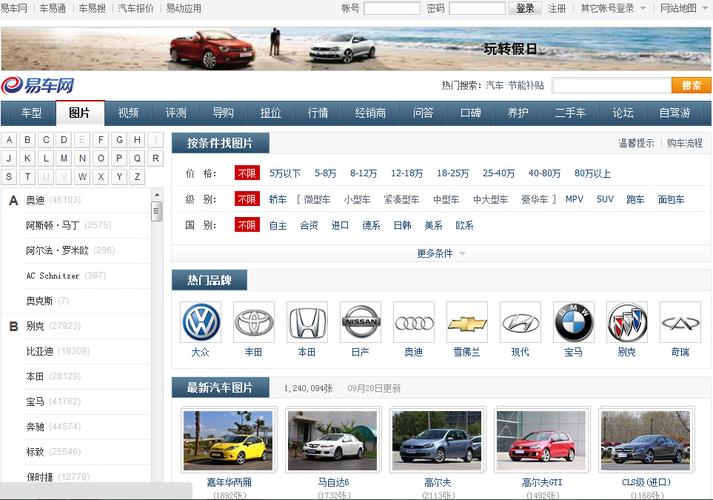Select the 不限 option for 级别
Image resolution: width=713 pixels, height=500 pixels.
(x=247, y=199)
